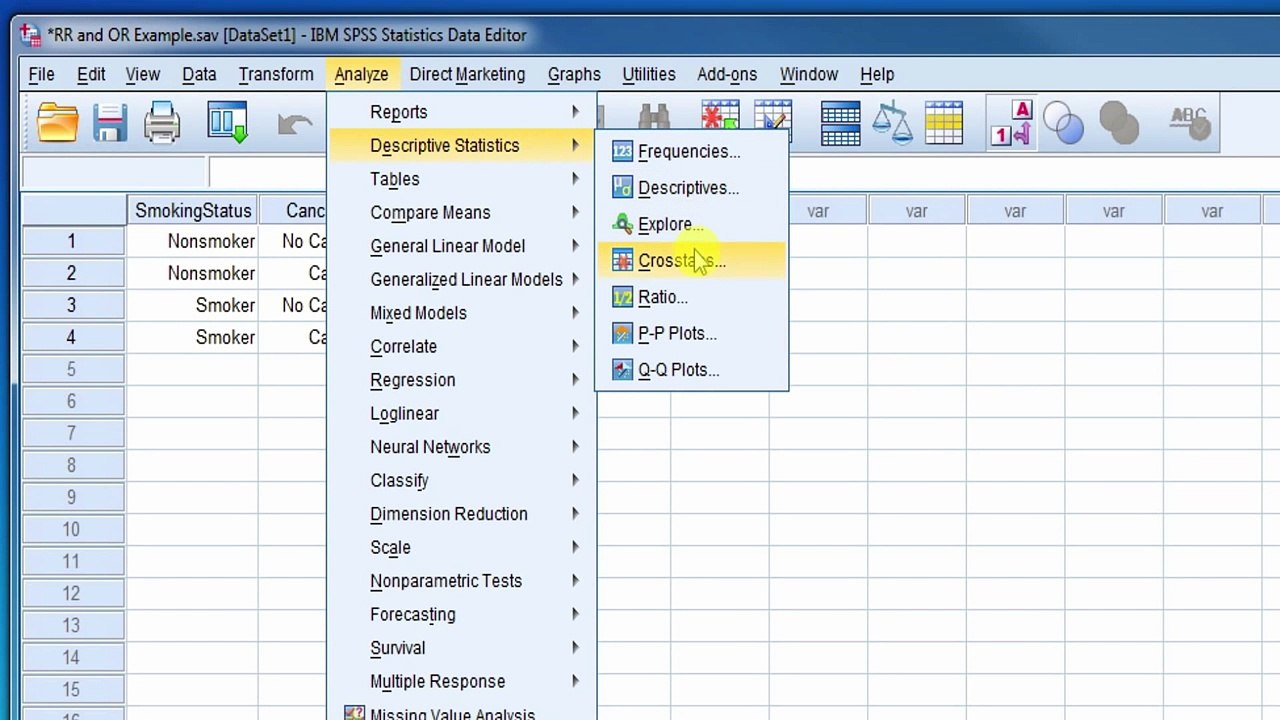Open the Crosstabs dialog from the submenu
The height and width of the screenshot is (720, 1280).
[x=691, y=261]
